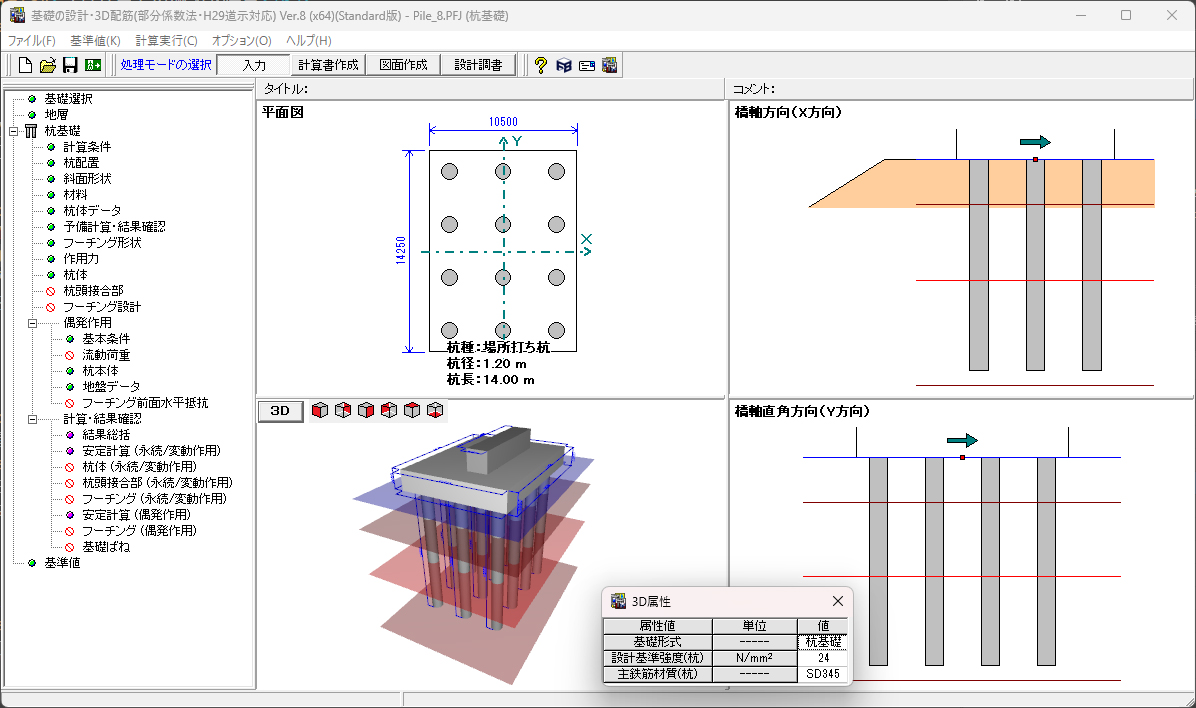Collapse the 計算・結果確認 tree branch

click(32, 419)
